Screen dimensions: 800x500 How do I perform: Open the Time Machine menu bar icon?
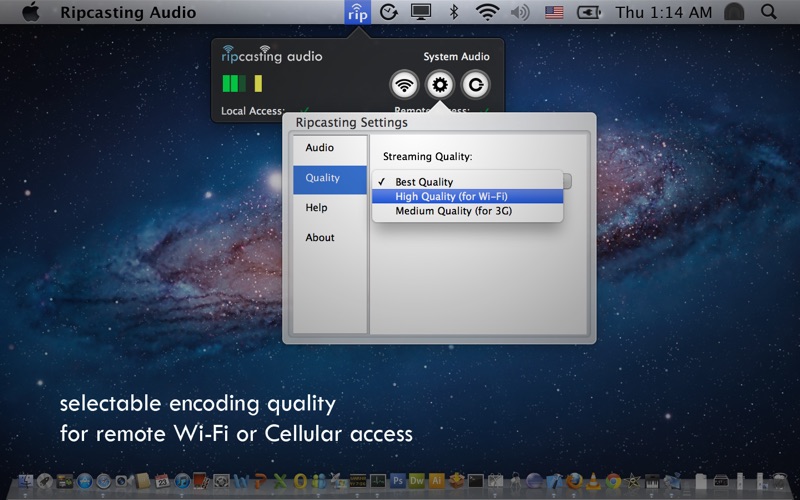(x=389, y=13)
